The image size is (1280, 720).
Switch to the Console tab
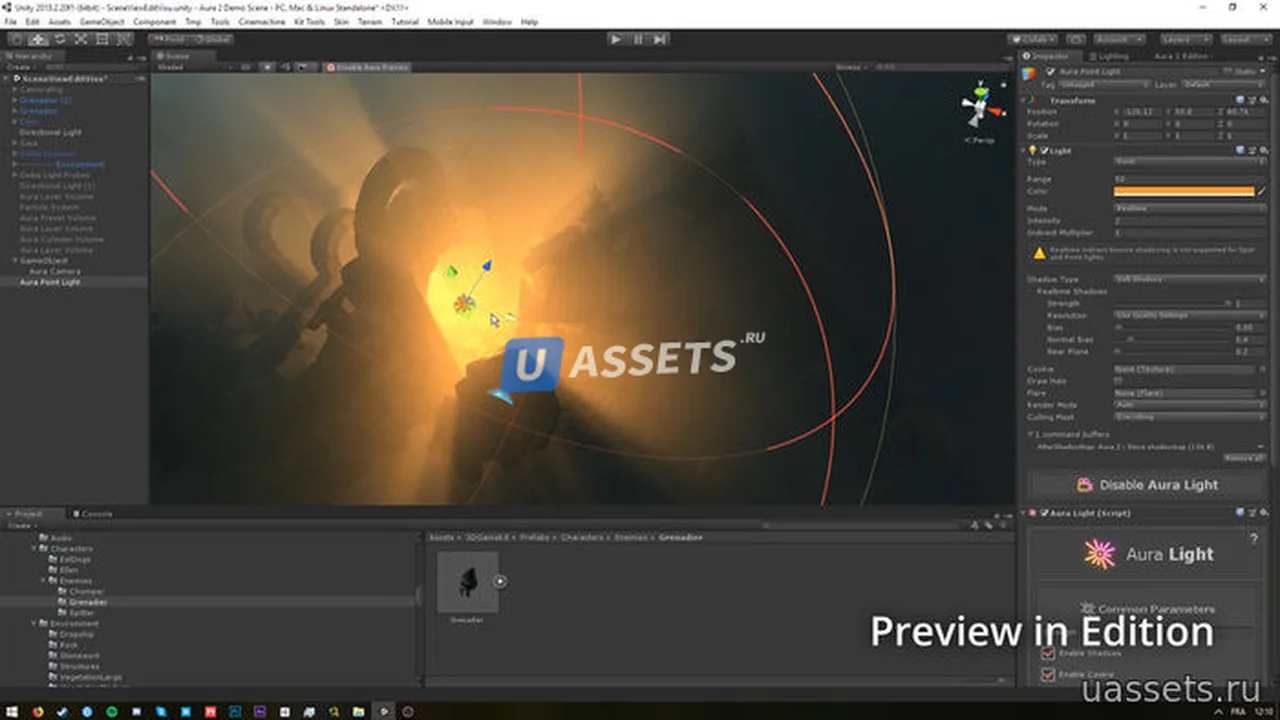click(93, 514)
